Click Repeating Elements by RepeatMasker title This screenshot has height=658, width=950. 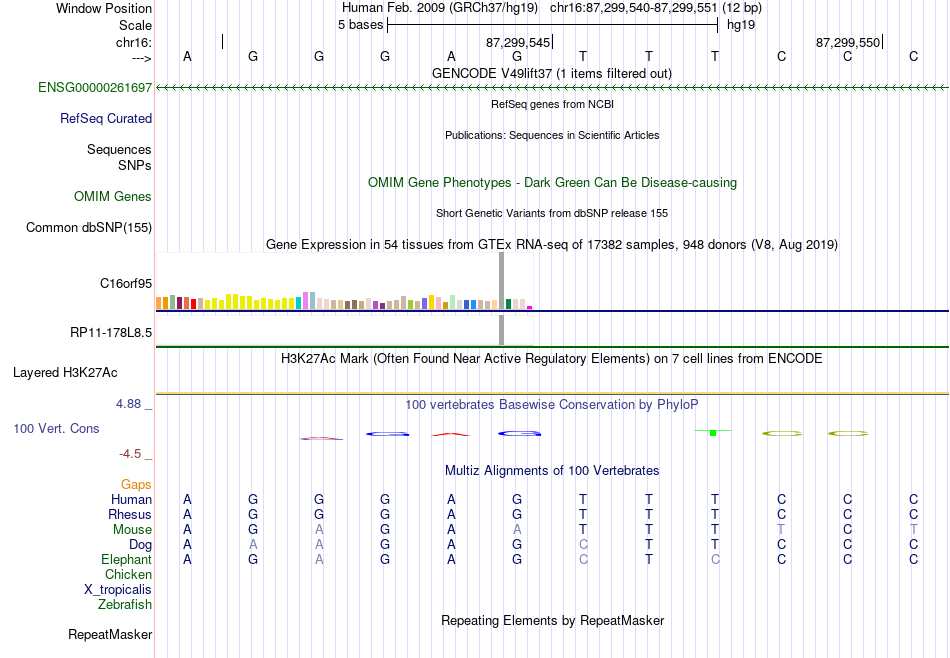click(553, 620)
